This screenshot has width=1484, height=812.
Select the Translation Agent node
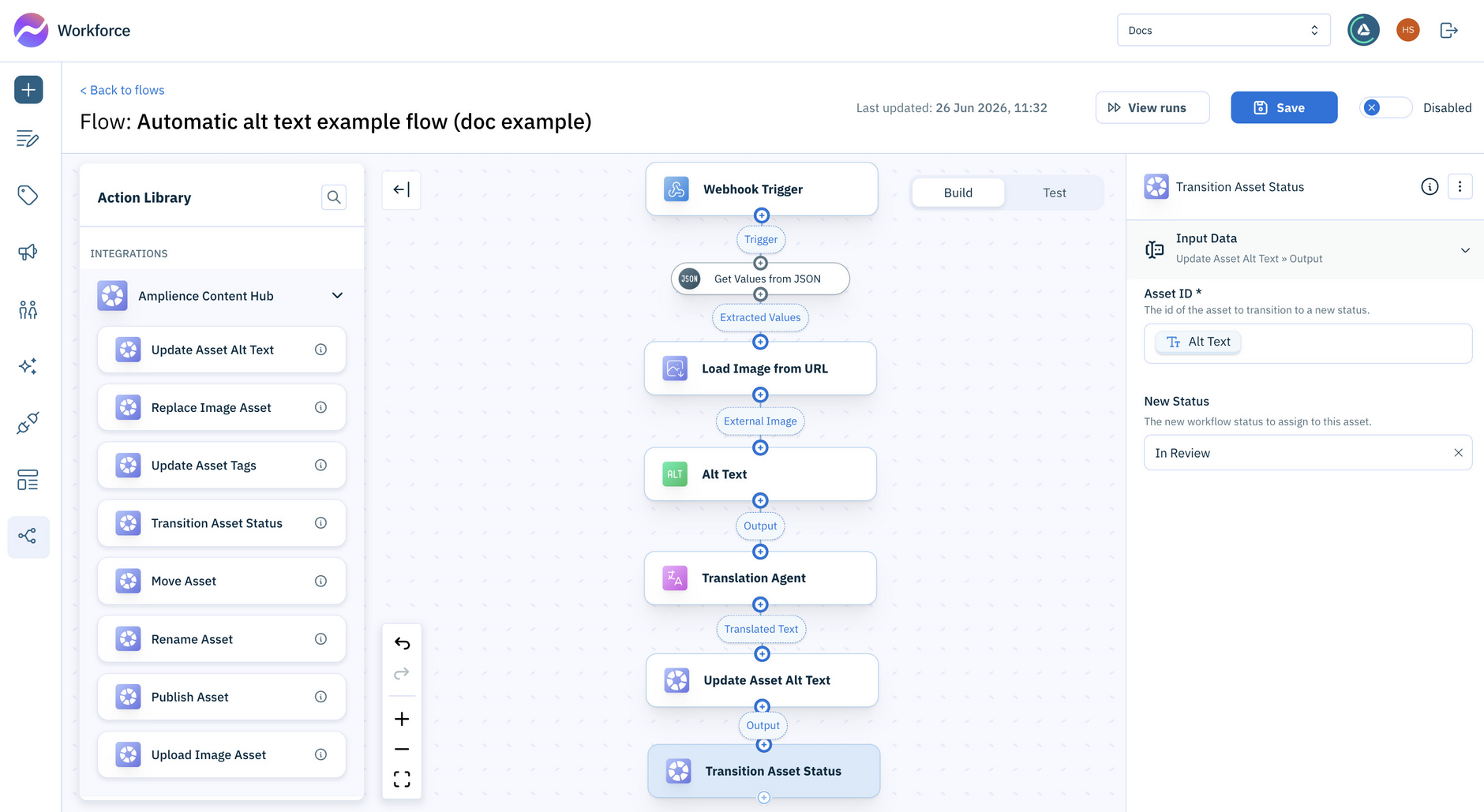[760, 578]
